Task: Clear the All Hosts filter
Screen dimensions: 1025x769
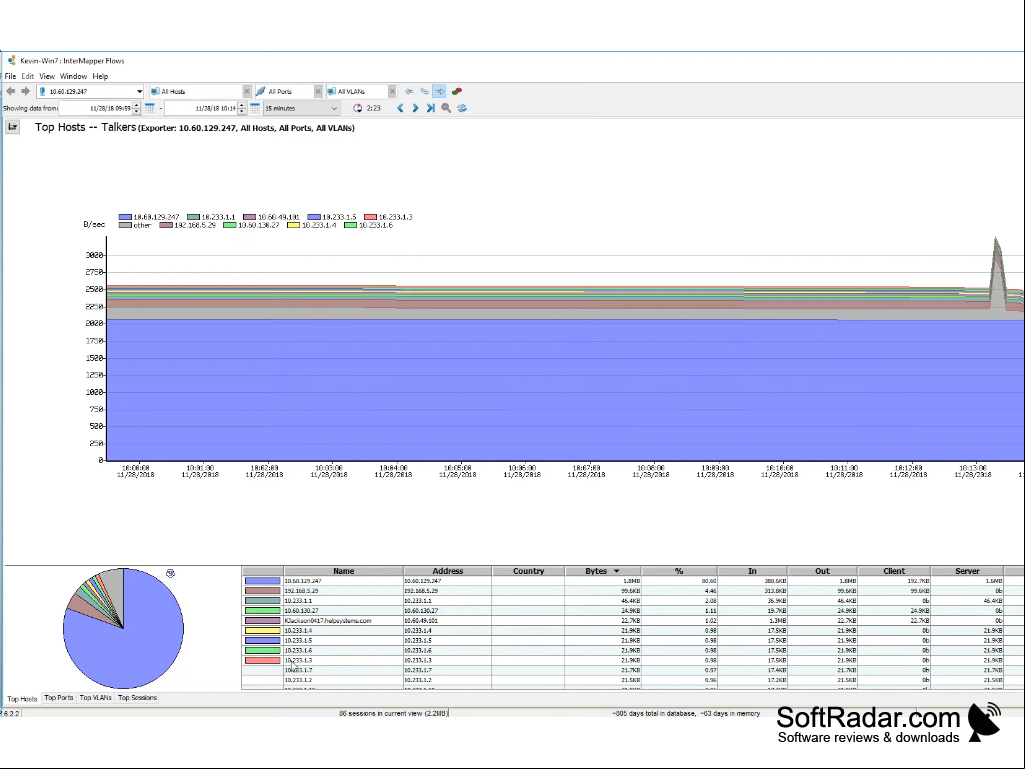Action: click(x=246, y=92)
